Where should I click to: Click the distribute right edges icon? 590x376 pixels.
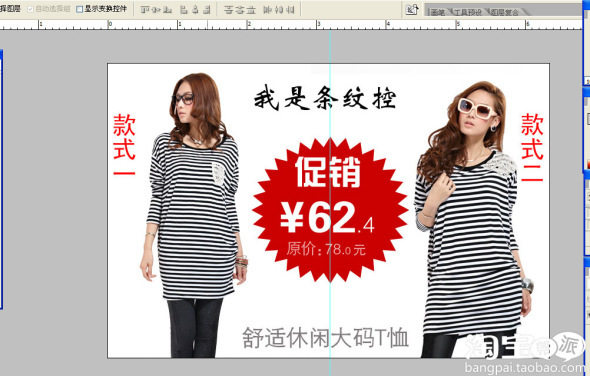coord(290,10)
